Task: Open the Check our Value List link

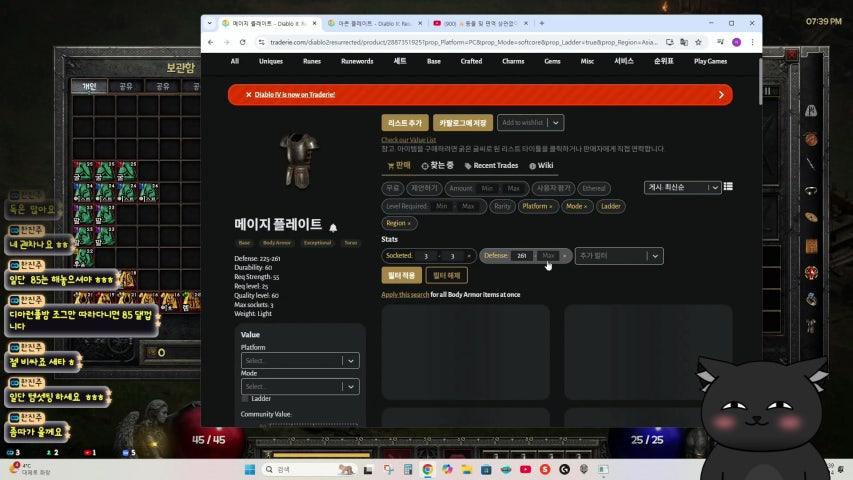Action: (409, 140)
